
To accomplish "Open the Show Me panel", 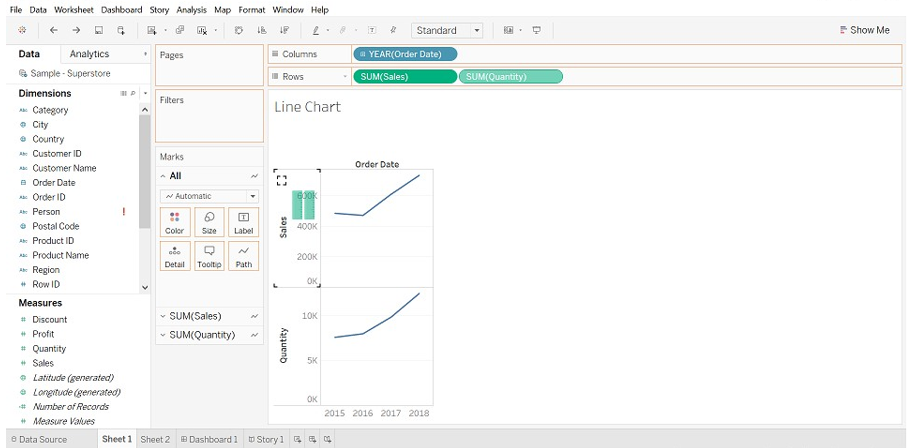I will coord(865,30).
